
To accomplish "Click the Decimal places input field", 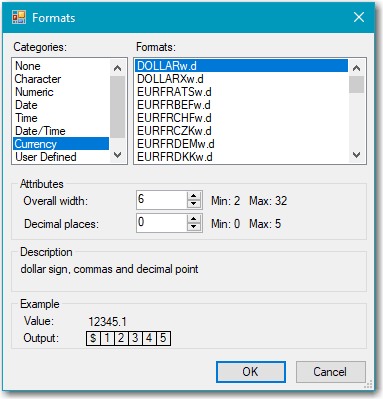I will tap(162, 223).
